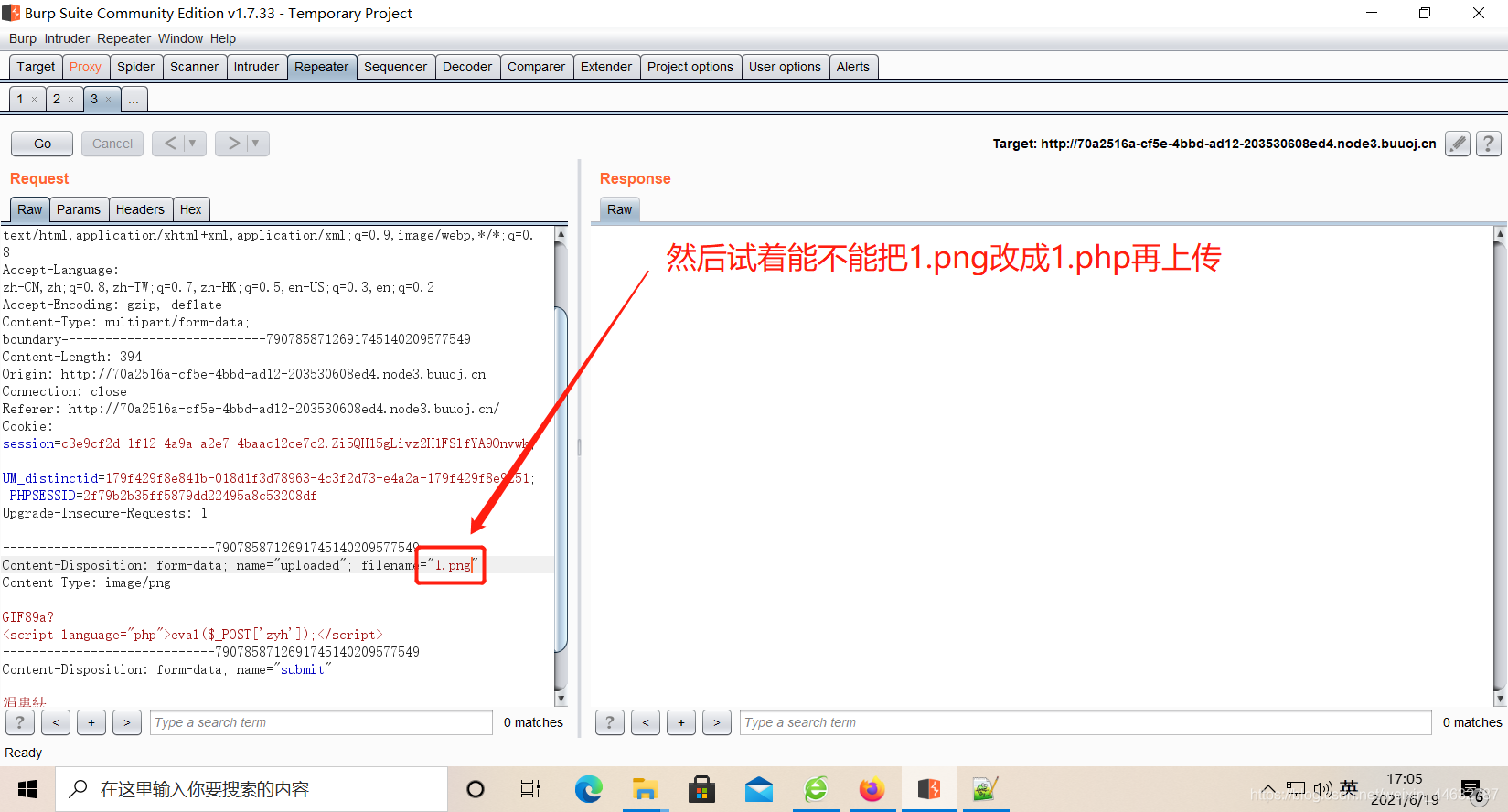Open Repeater help question mark icon
Viewport: 1508px width, 812px height.
[x=1489, y=144]
